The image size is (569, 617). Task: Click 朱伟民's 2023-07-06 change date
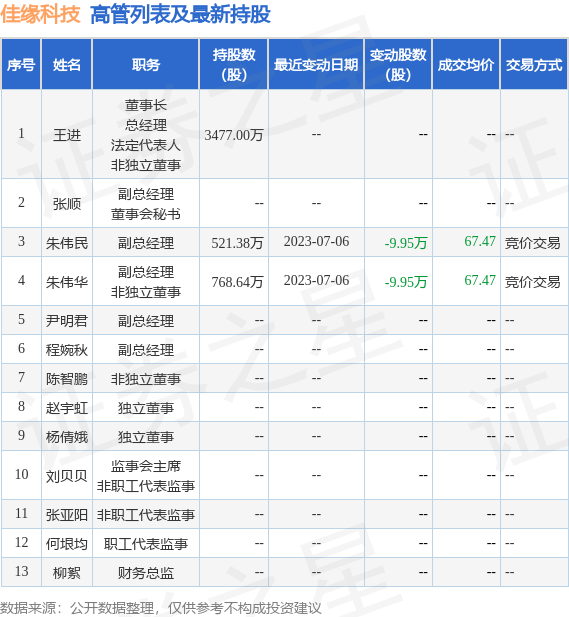coord(316,241)
